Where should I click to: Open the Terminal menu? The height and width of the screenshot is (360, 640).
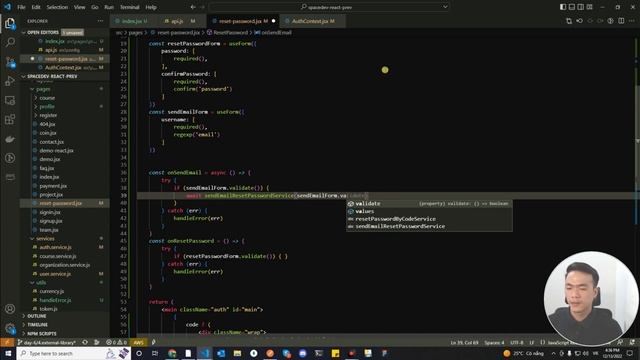click(129, 7)
